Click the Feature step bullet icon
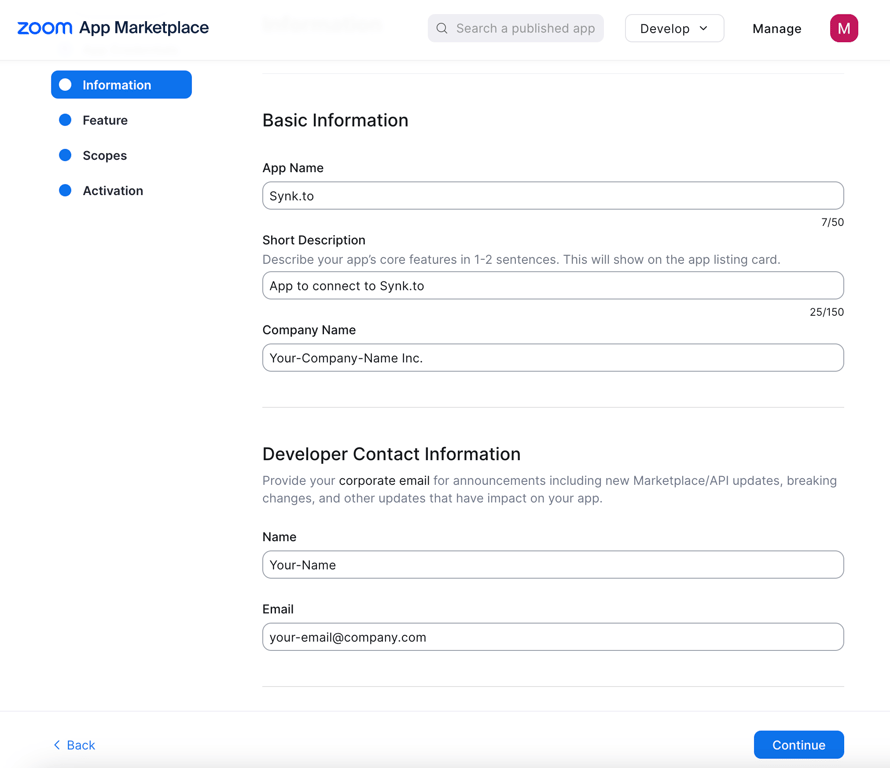Screen dimensions: 890x768 pos(66,120)
